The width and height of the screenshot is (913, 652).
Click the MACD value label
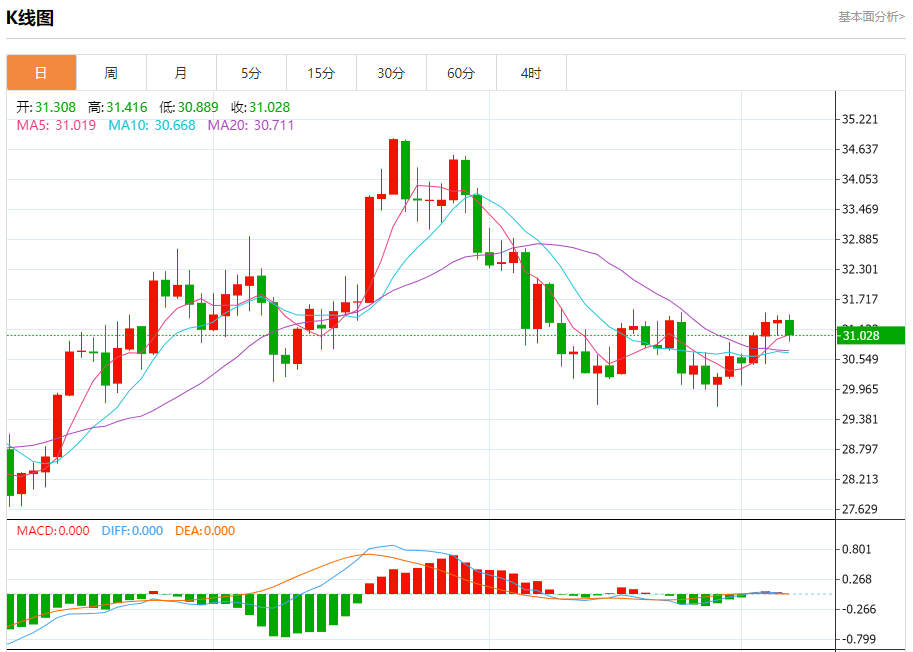pos(53,531)
